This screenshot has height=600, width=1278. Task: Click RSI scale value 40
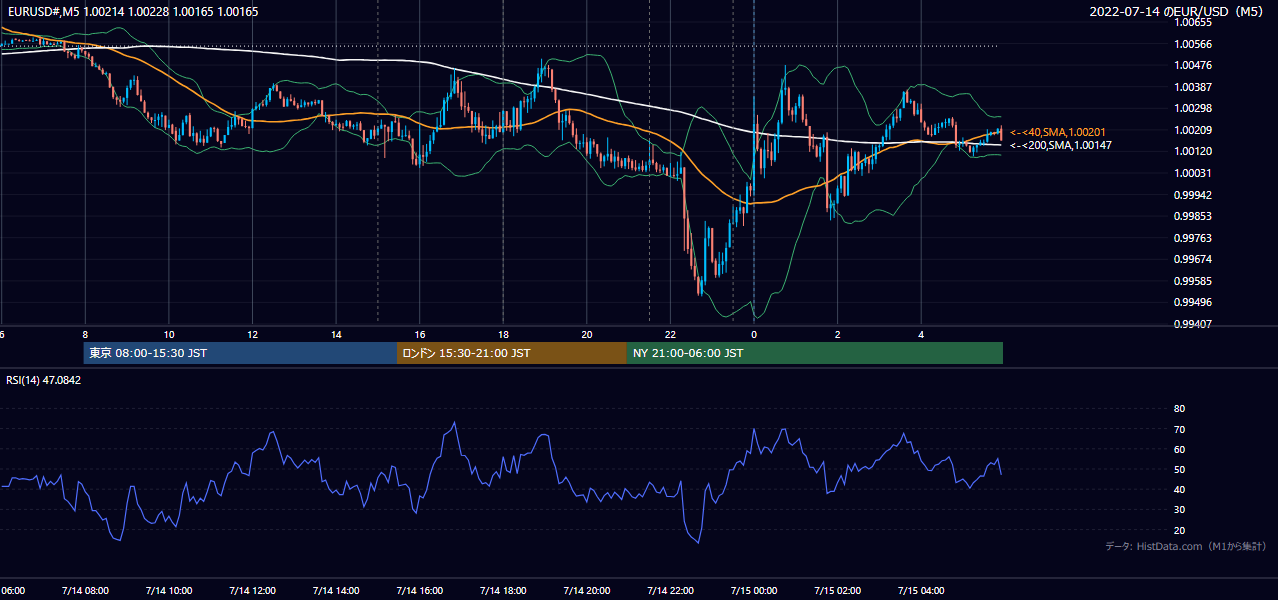pyautogui.click(x=1179, y=489)
